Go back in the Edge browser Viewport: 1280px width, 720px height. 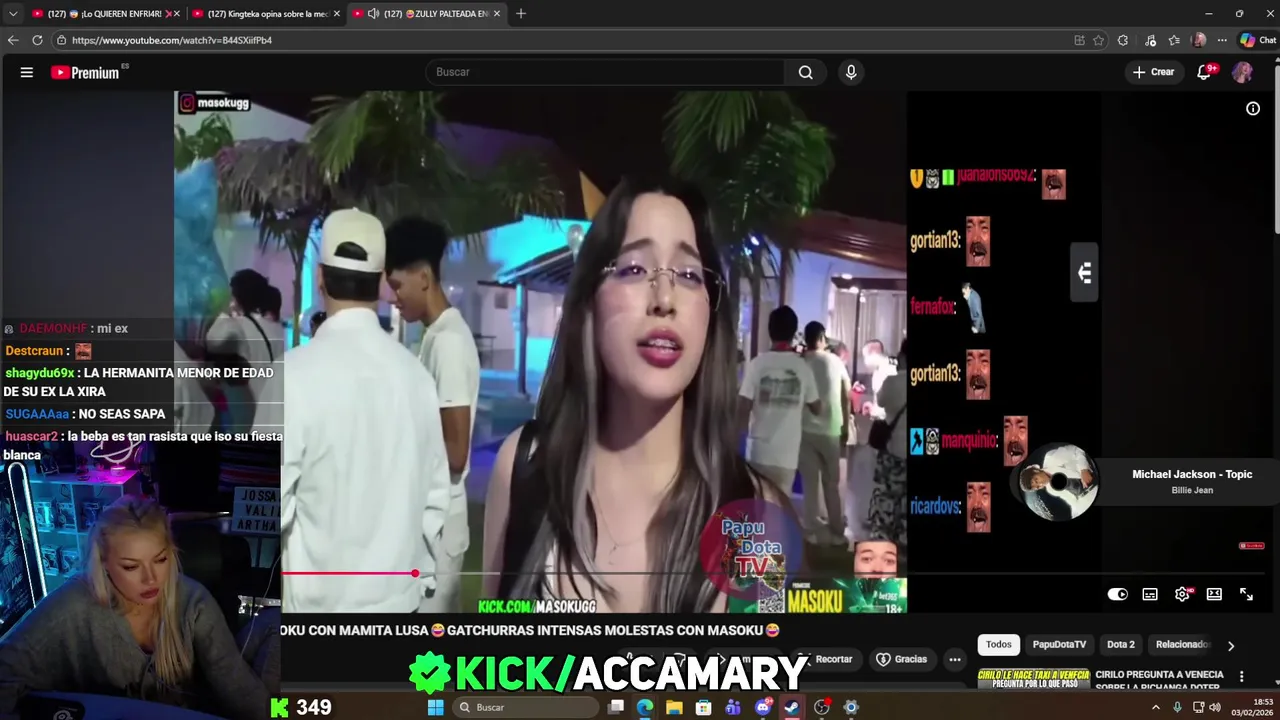point(13,40)
